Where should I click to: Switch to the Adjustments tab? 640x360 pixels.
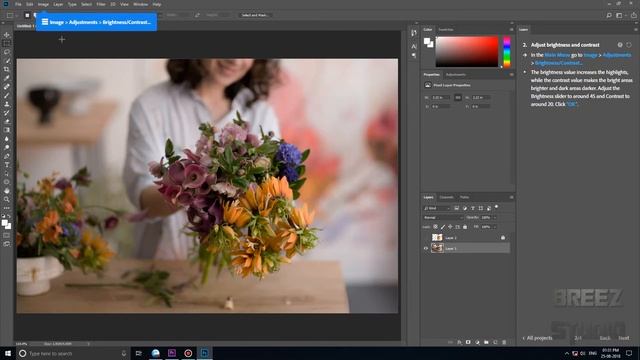(456, 74)
